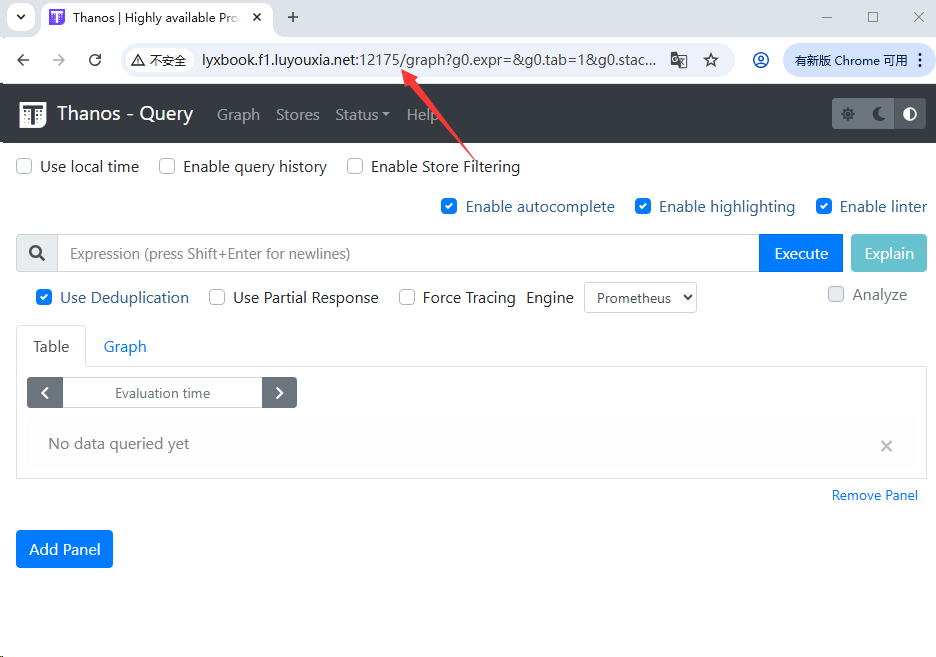Open the Engine Prometheus dropdown
936x657 pixels.
(x=640, y=298)
